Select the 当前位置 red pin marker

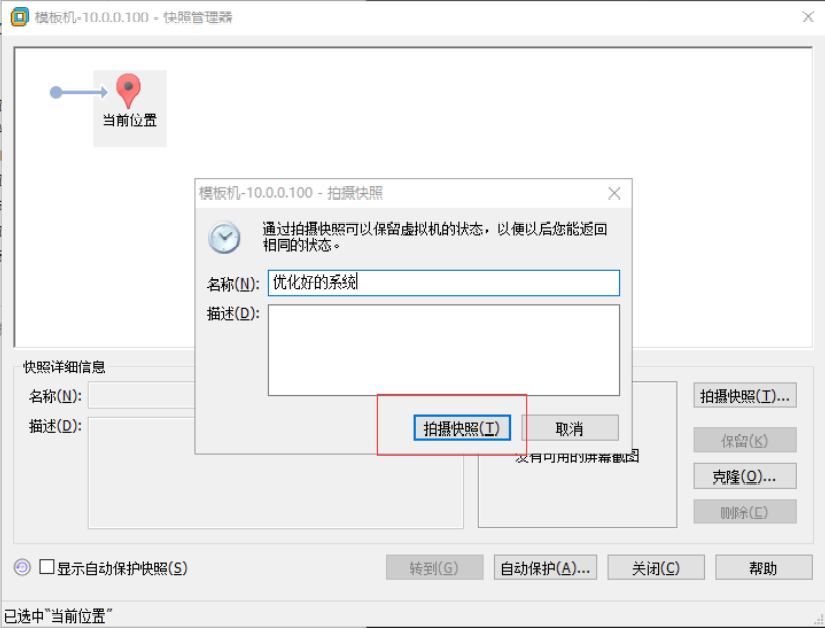128,91
